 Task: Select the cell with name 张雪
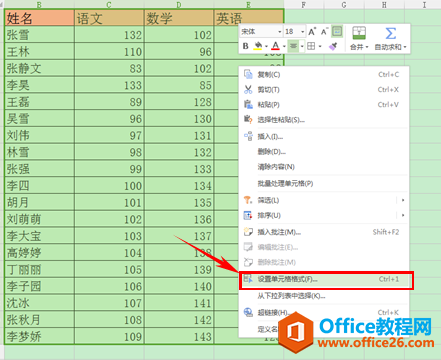click(39, 35)
